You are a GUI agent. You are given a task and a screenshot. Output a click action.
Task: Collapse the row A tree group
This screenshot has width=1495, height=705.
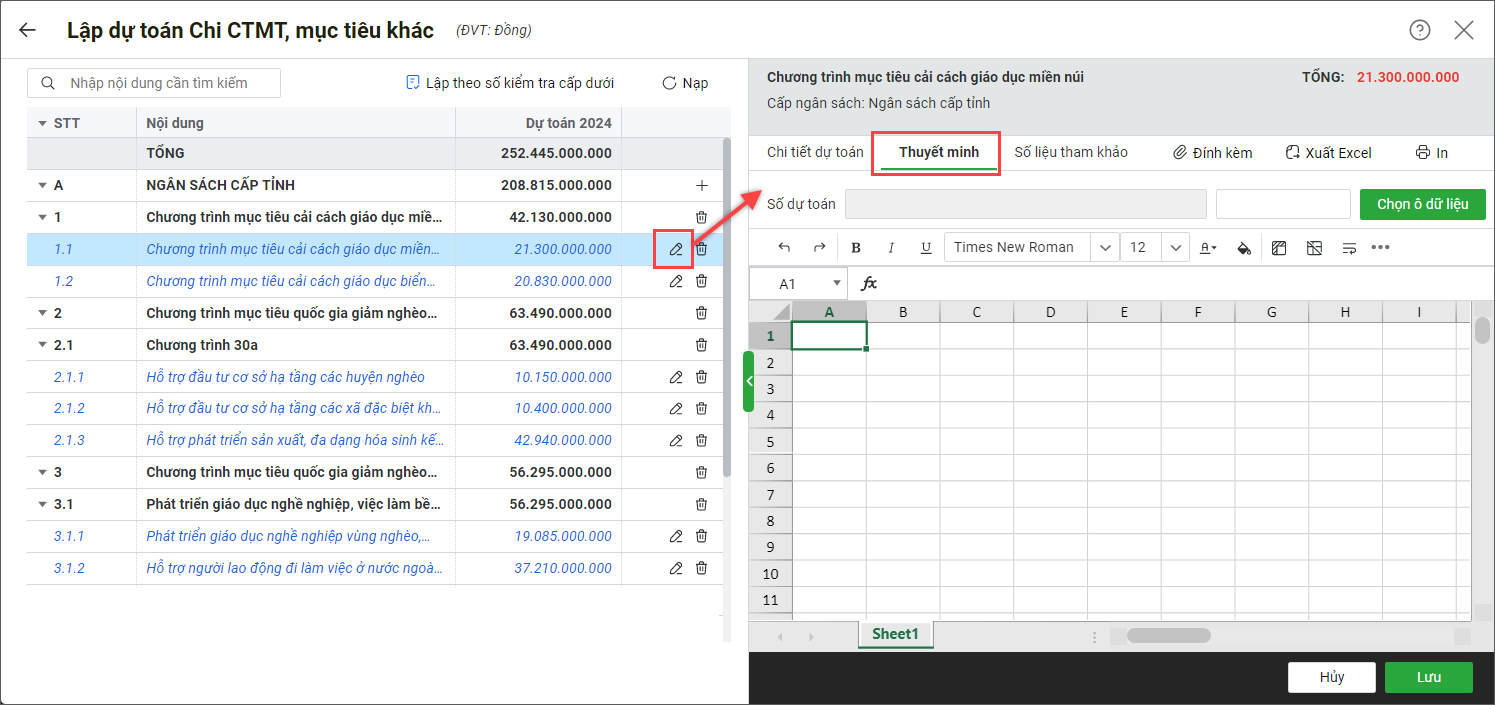point(42,185)
